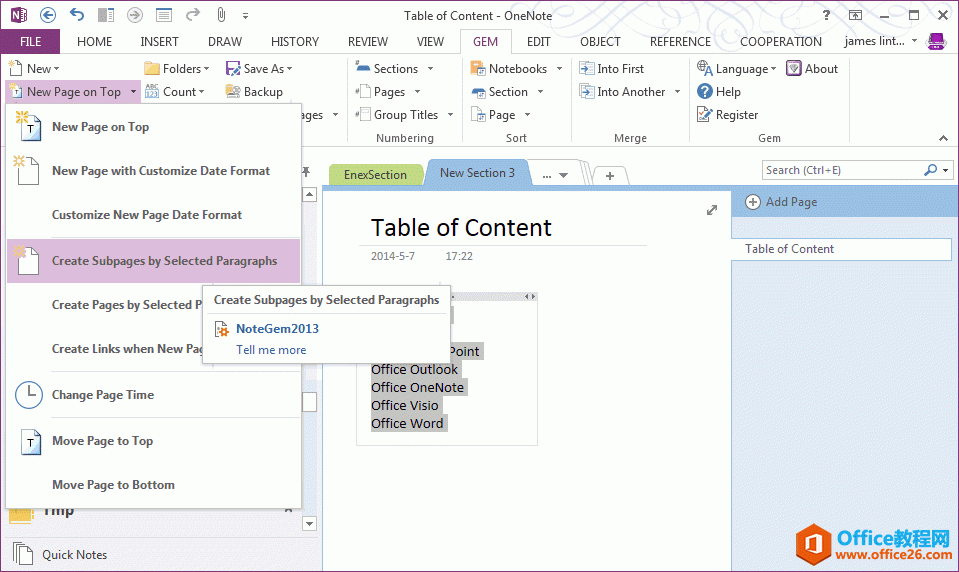The image size is (959, 572).
Task: Switch to the EnexSection tab
Action: click(375, 174)
